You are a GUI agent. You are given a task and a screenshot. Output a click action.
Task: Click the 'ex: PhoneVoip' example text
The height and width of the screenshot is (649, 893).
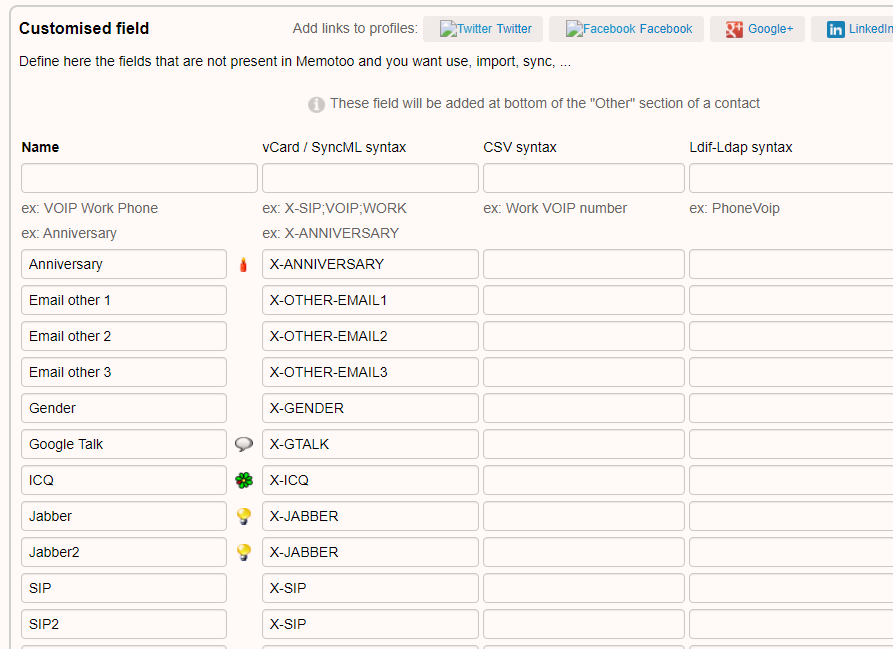coord(734,208)
